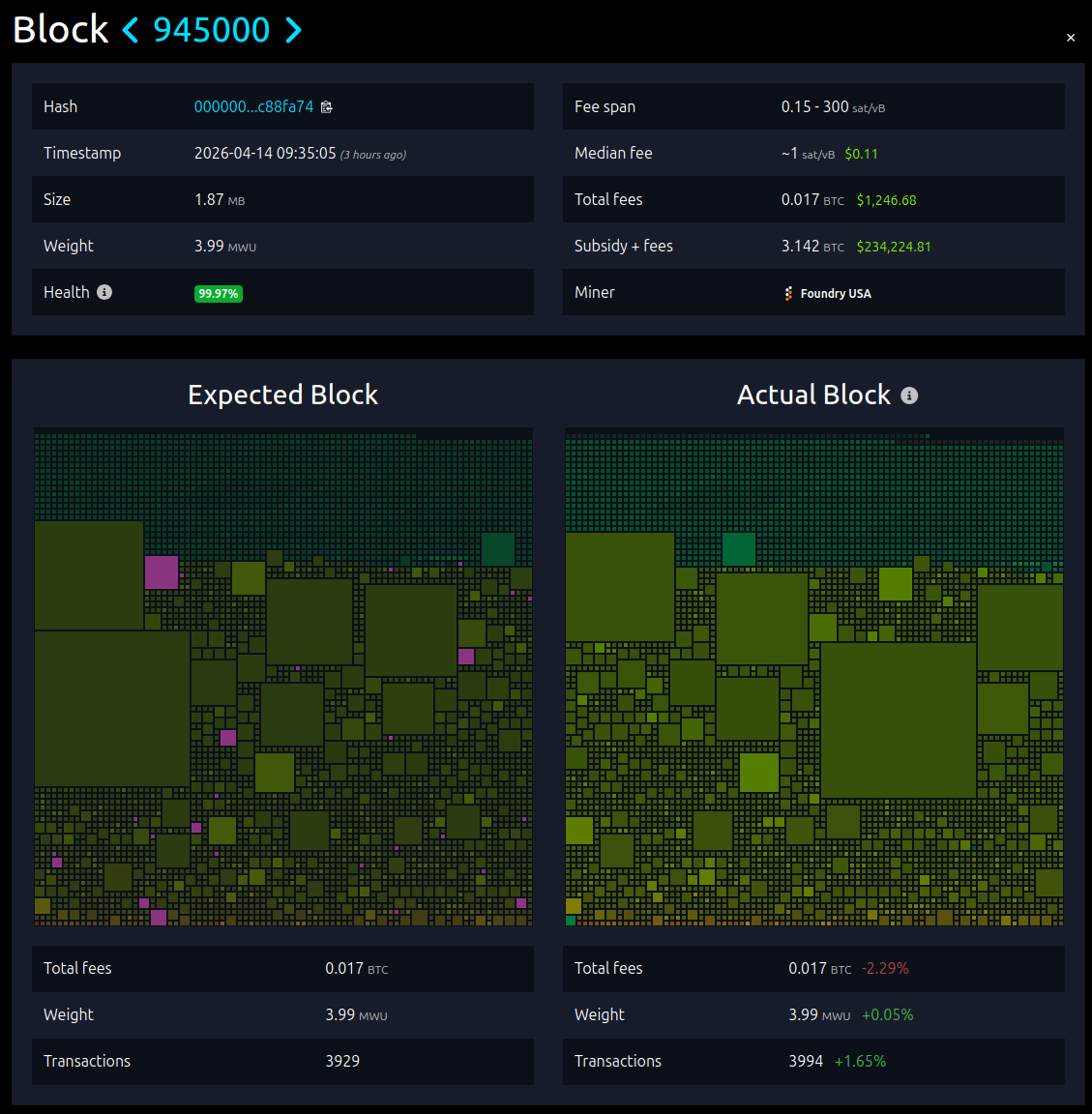Navigate to the previous block with the left chevron
1092x1114 pixels.
tap(131, 30)
